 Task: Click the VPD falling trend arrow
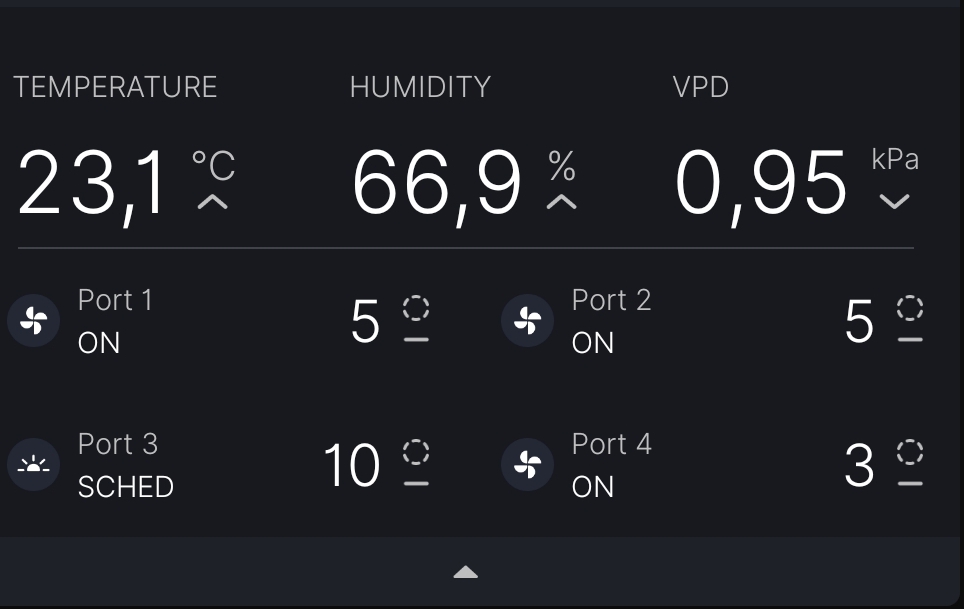[894, 202]
